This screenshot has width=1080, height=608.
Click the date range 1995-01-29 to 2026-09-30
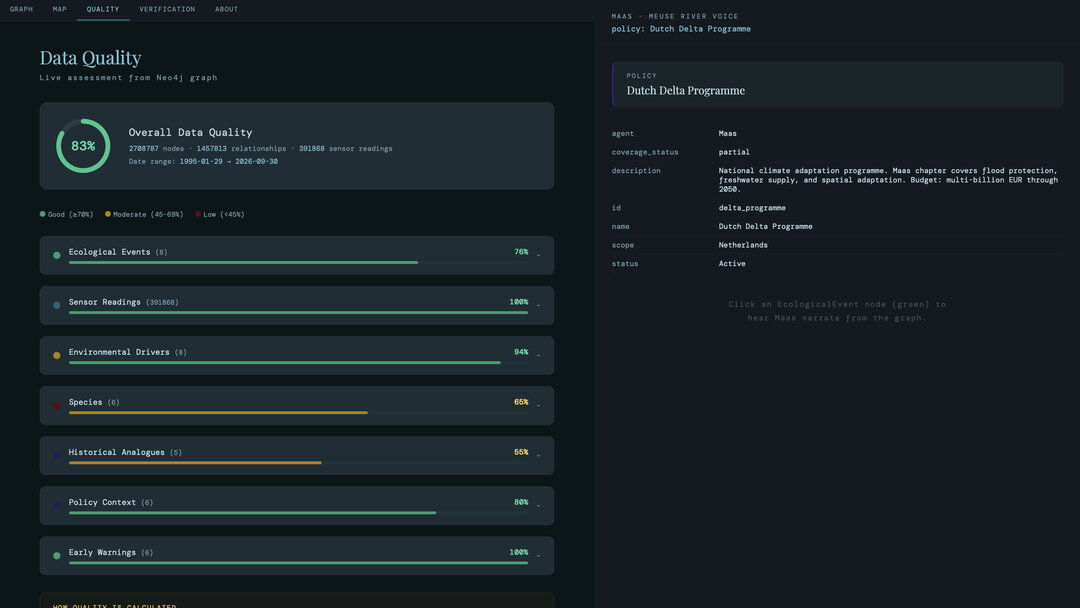229,162
